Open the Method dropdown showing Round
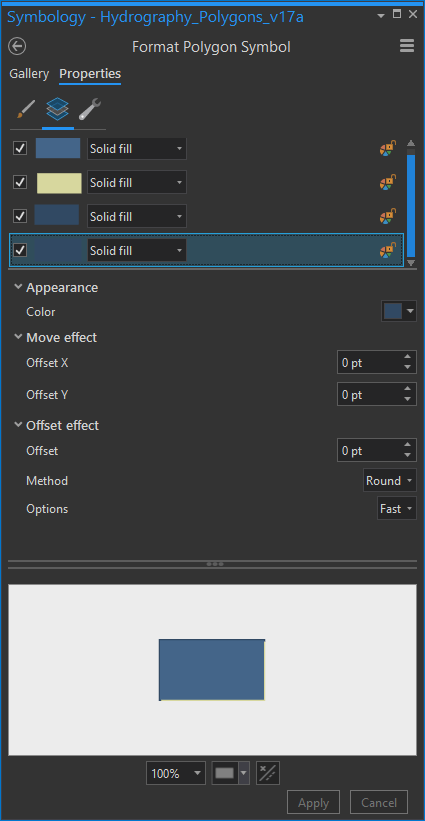 (389, 481)
